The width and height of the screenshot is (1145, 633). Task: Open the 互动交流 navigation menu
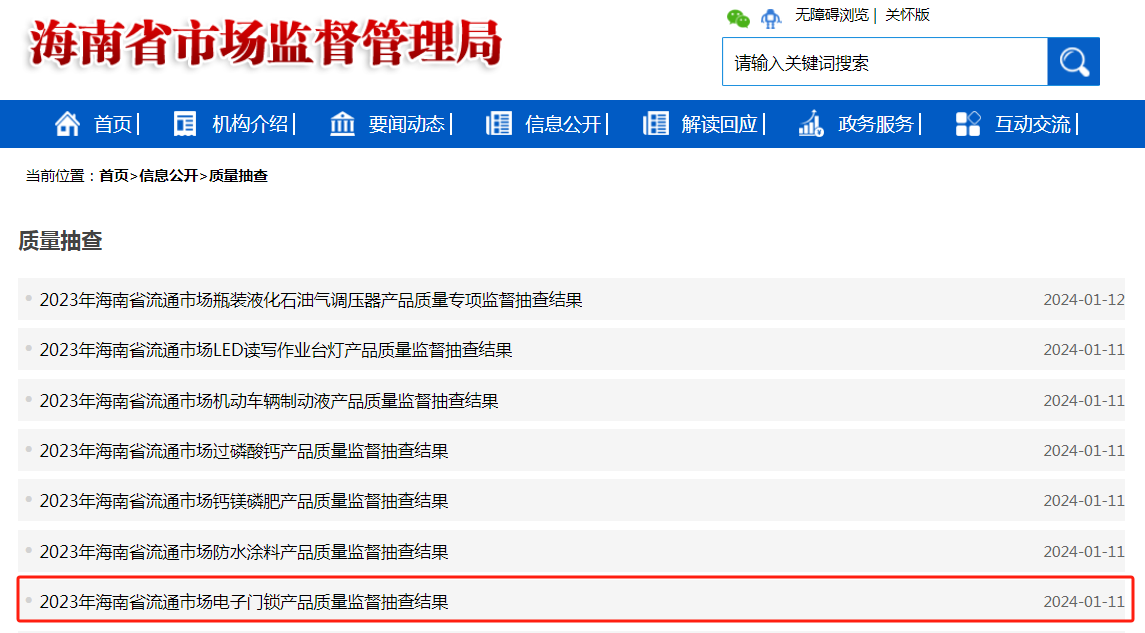pyautogui.click(x=1032, y=124)
